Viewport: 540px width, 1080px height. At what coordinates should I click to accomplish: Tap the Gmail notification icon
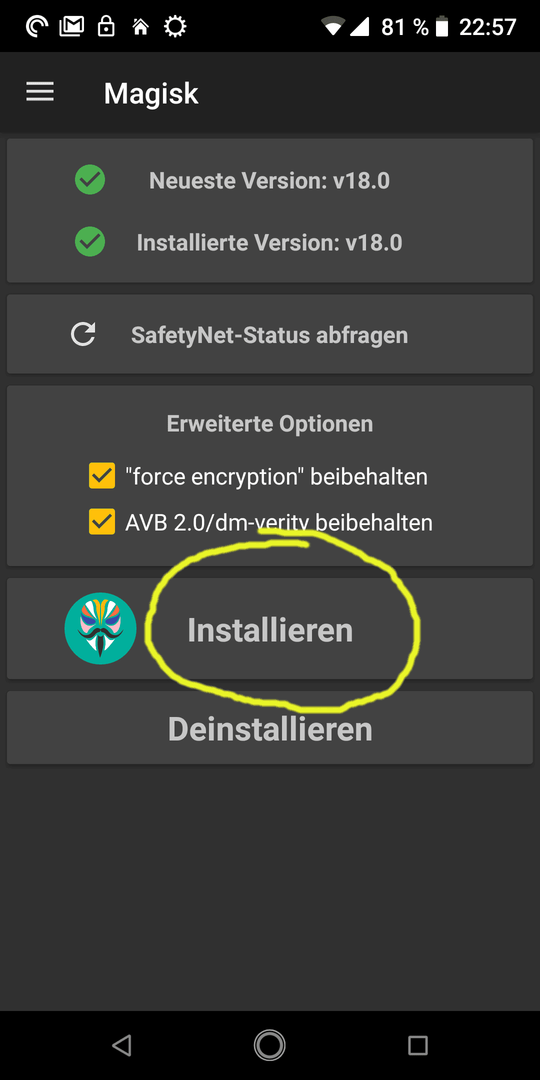point(71,27)
